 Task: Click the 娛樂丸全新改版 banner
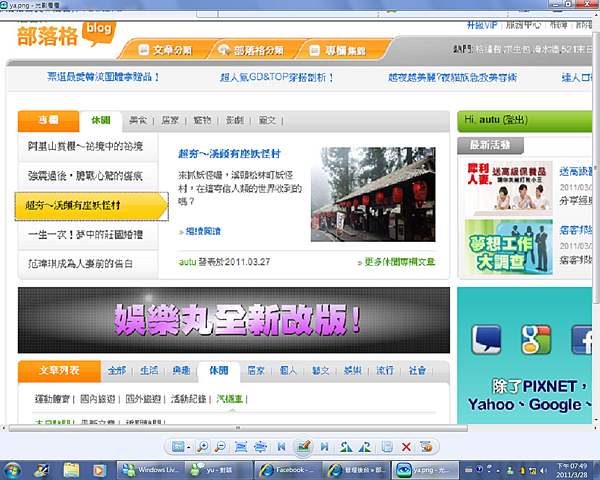(x=234, y=320)
